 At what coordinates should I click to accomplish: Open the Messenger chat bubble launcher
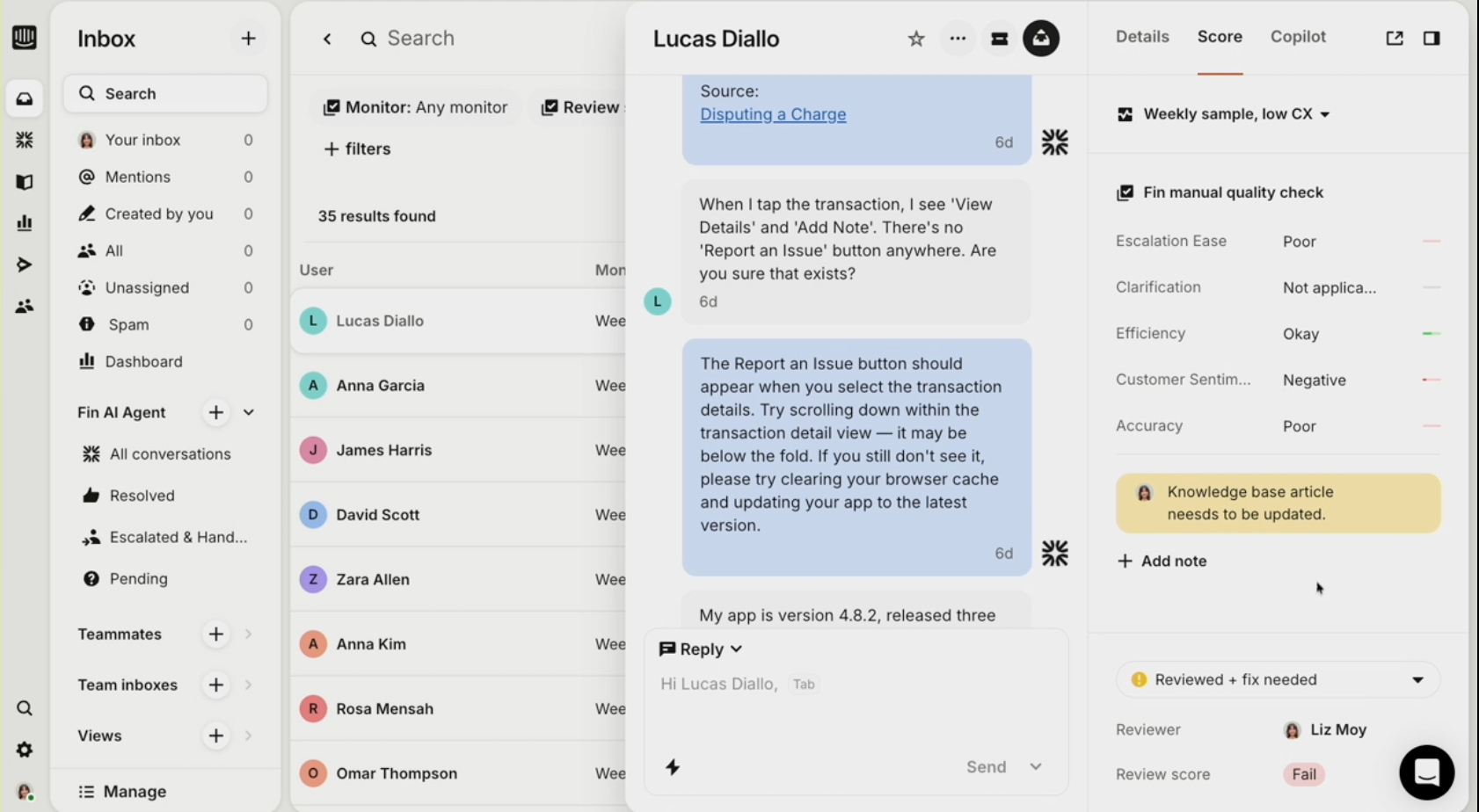click(x=1426, y=772)
